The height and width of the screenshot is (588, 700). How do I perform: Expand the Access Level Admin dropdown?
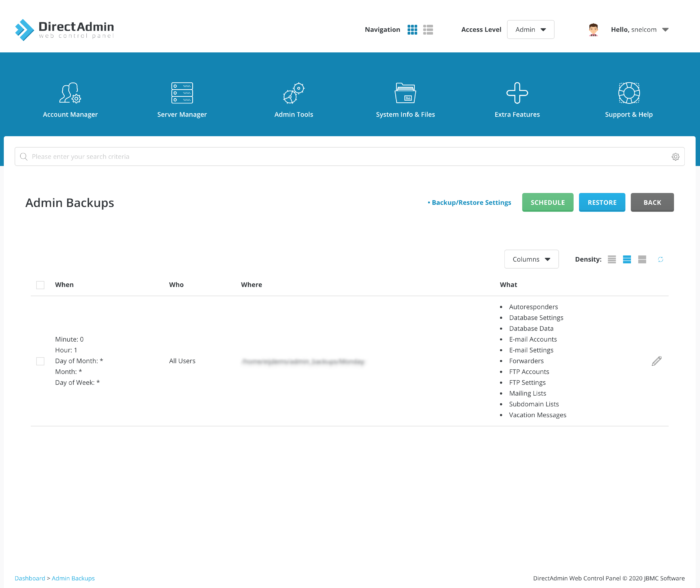pos(530,30)
